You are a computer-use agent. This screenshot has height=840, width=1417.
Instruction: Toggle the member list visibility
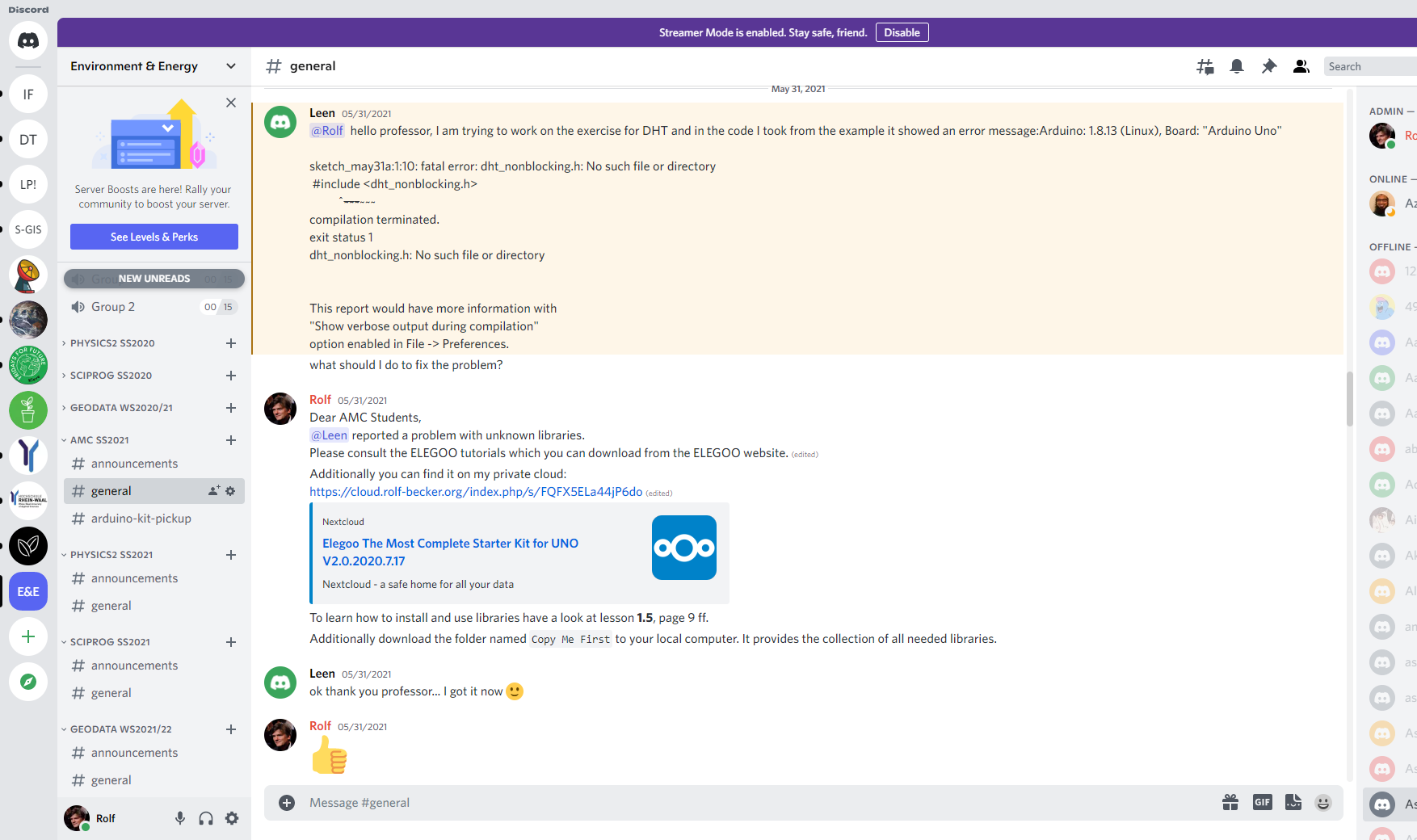point(1301,66)
